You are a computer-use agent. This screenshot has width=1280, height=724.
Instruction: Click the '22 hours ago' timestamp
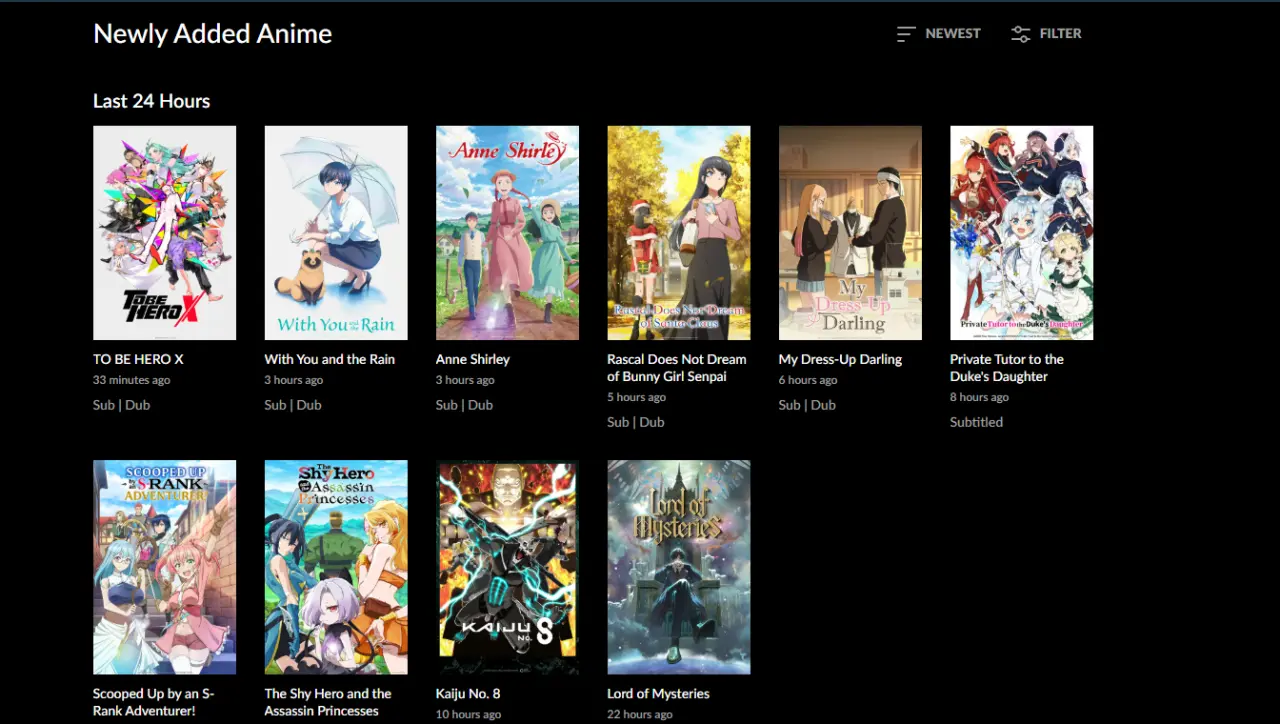pyautogui.click(x=640, y=714)
